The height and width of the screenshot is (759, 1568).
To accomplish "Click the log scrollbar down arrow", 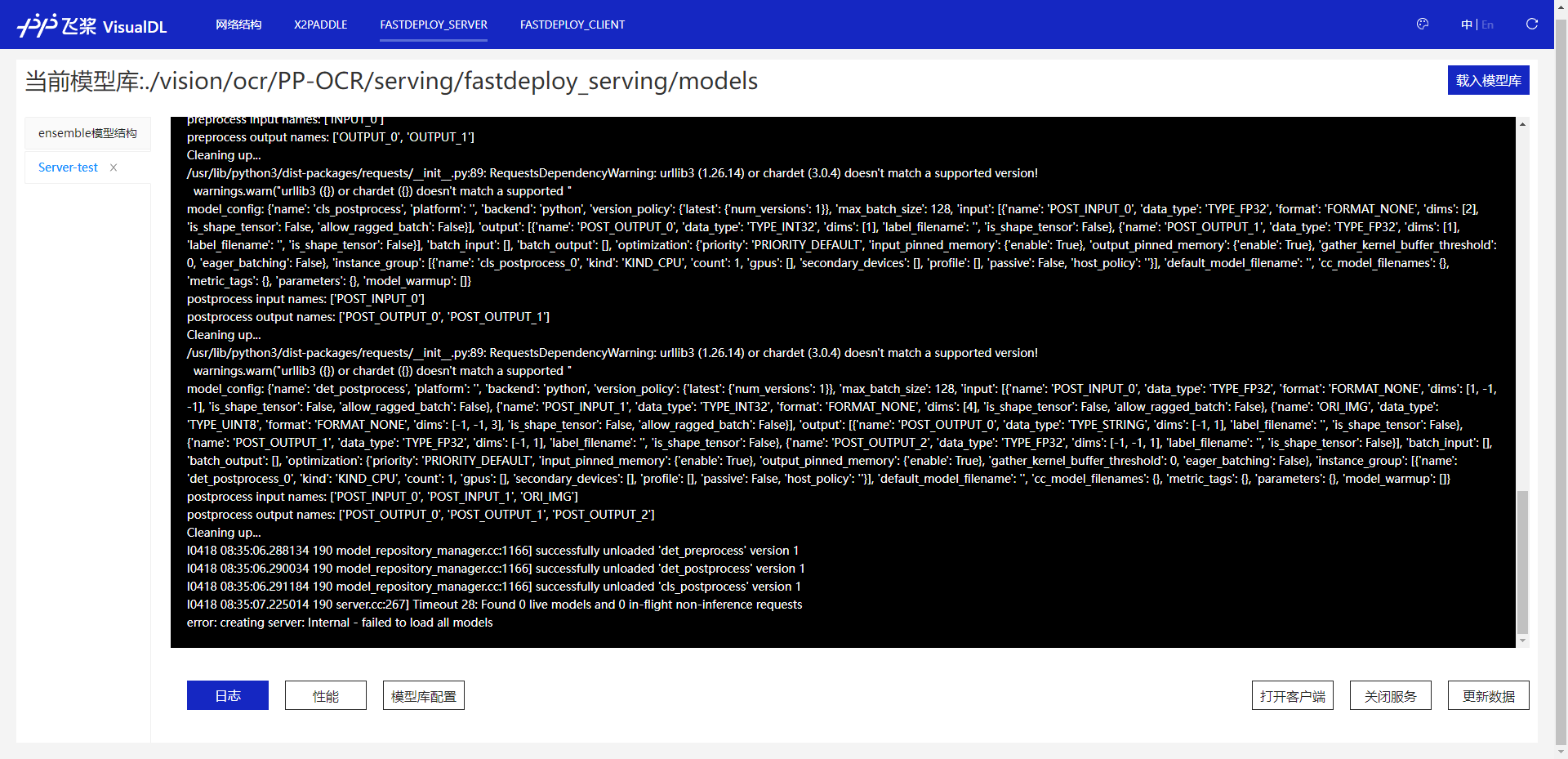I will 1522,641.
